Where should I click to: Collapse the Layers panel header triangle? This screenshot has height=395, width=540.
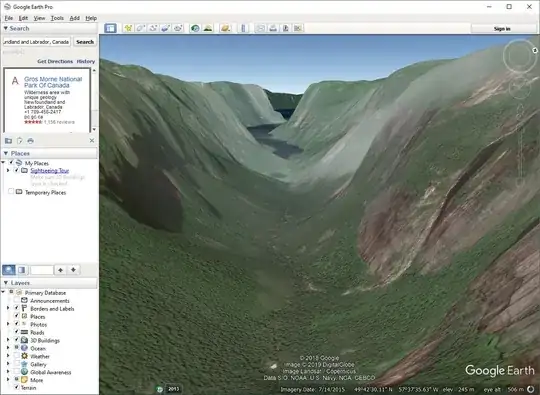[x=6, y=283]
